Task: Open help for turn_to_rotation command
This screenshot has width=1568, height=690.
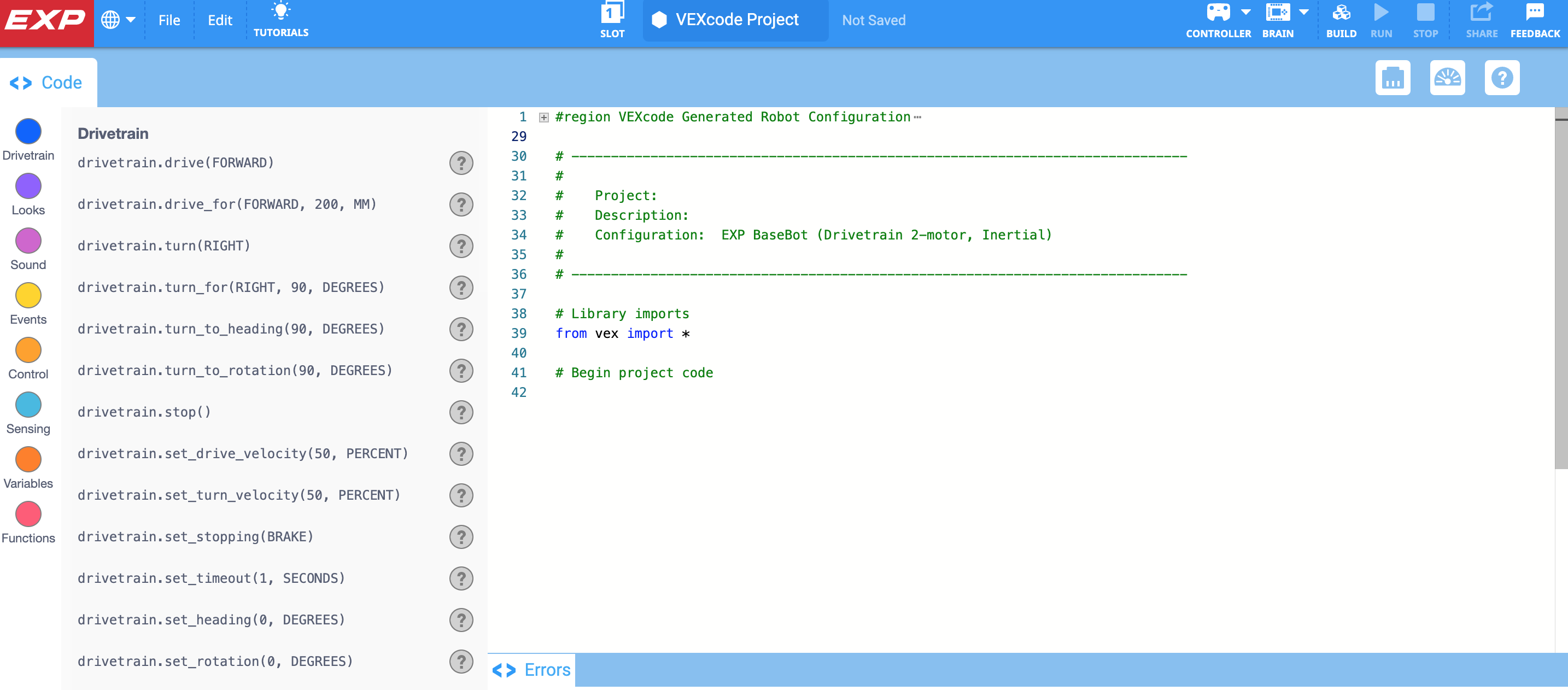Action: coord(461,370)
